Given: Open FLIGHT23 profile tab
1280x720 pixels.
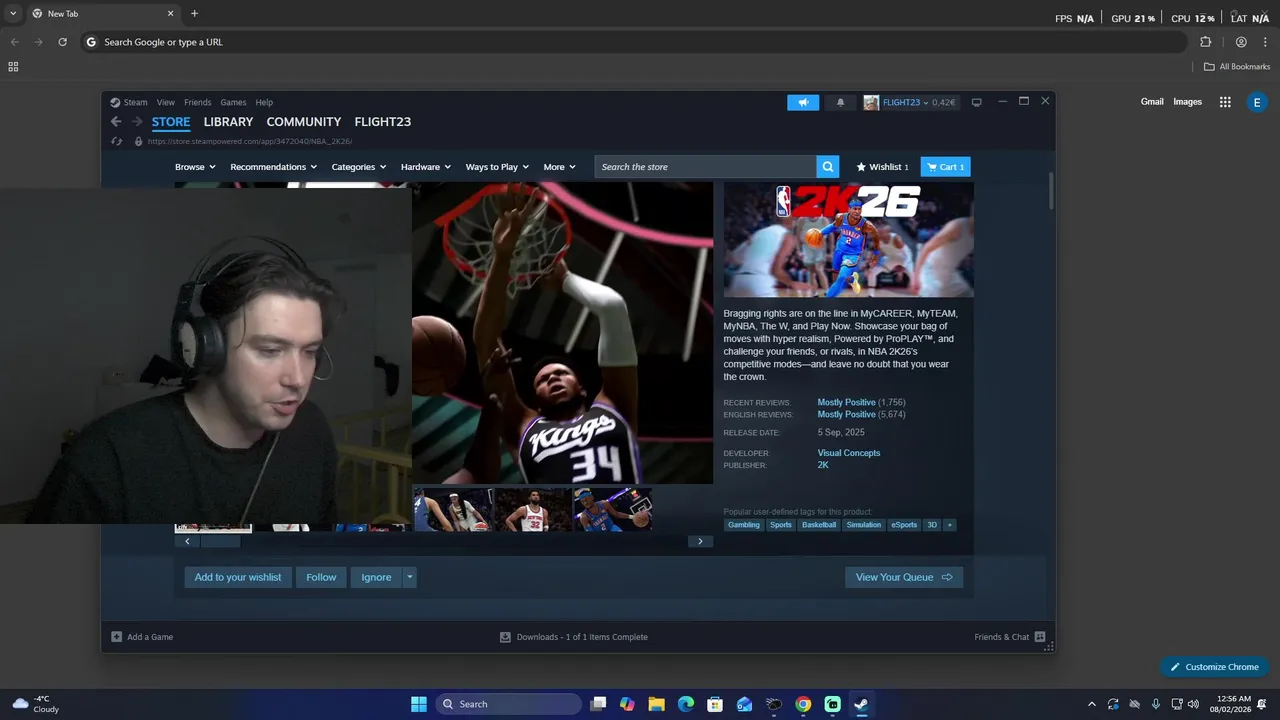Looking at the screenshot, I should (x=383, y=122).
